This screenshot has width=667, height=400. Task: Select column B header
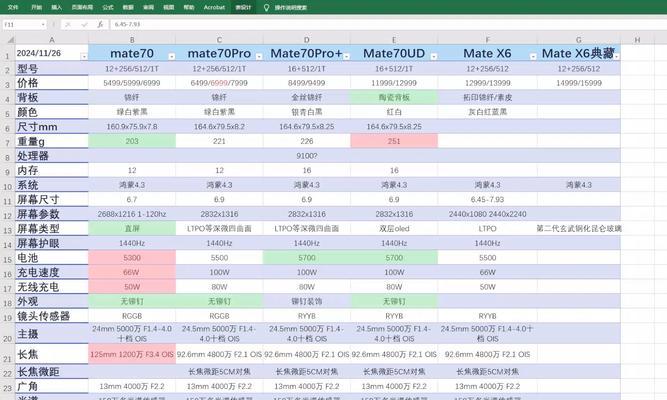[x=132, y=40]
